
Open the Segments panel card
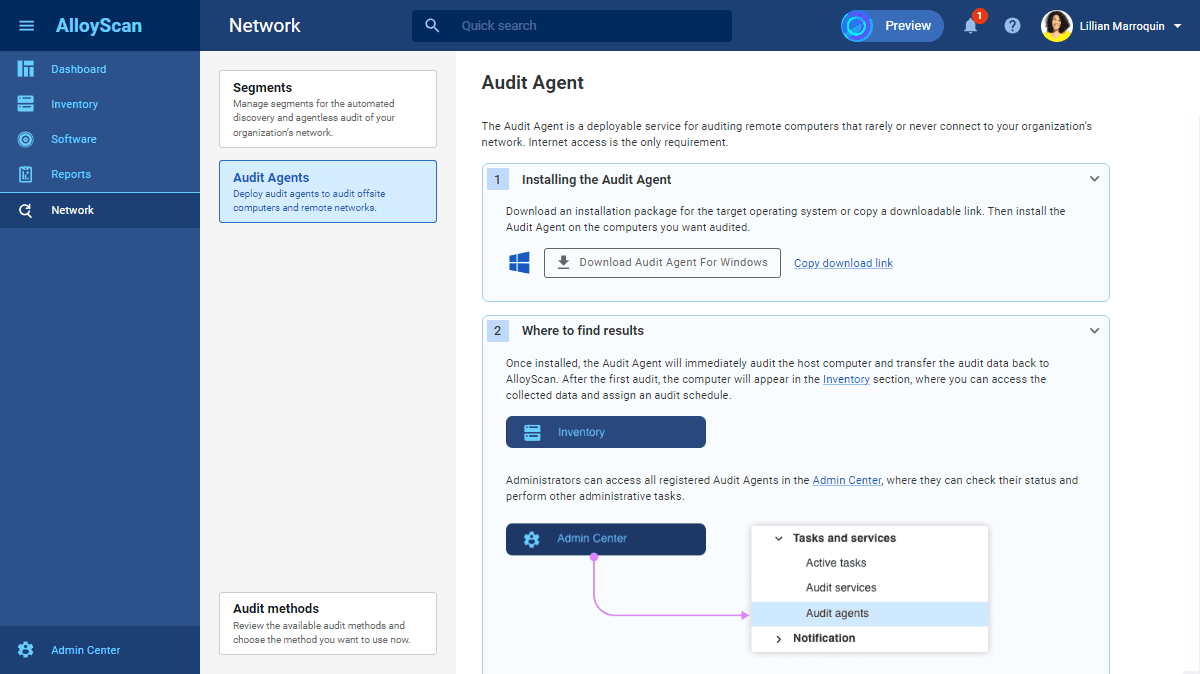(328, 109)
